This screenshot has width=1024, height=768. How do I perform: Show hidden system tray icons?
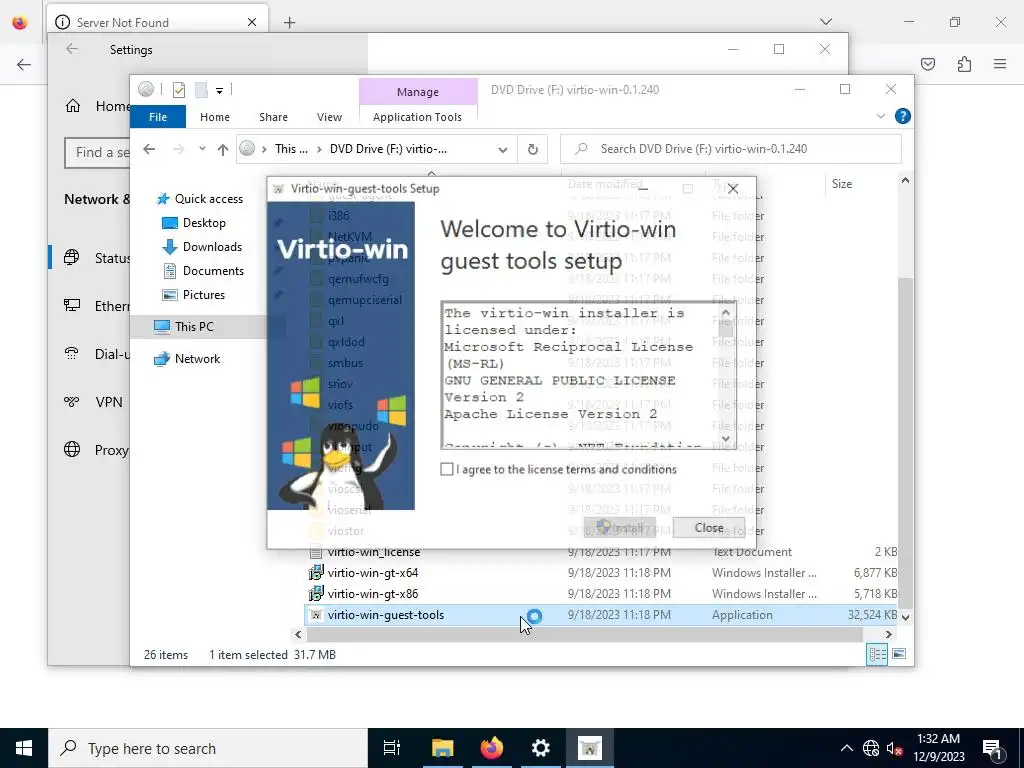click(846, 748)
